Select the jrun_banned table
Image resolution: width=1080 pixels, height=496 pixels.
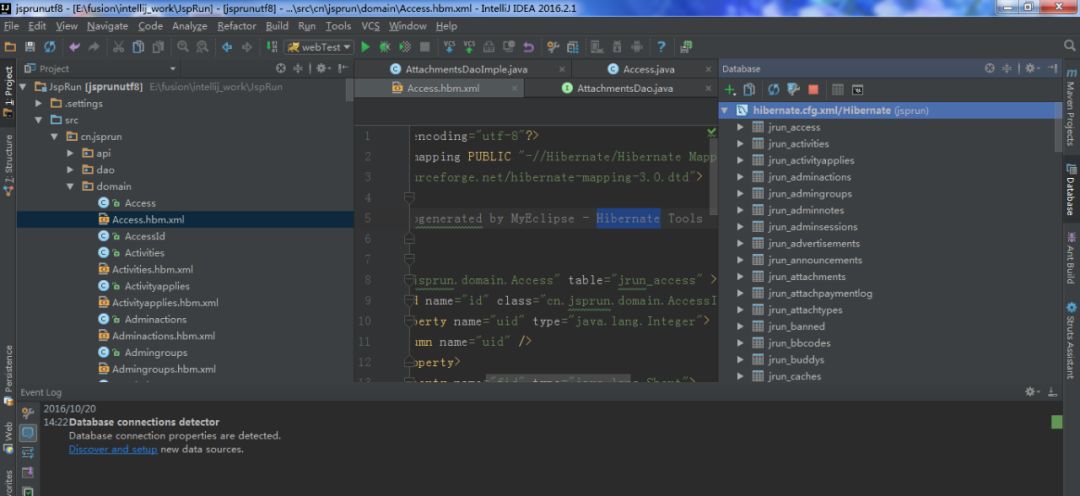pos(796,327)
